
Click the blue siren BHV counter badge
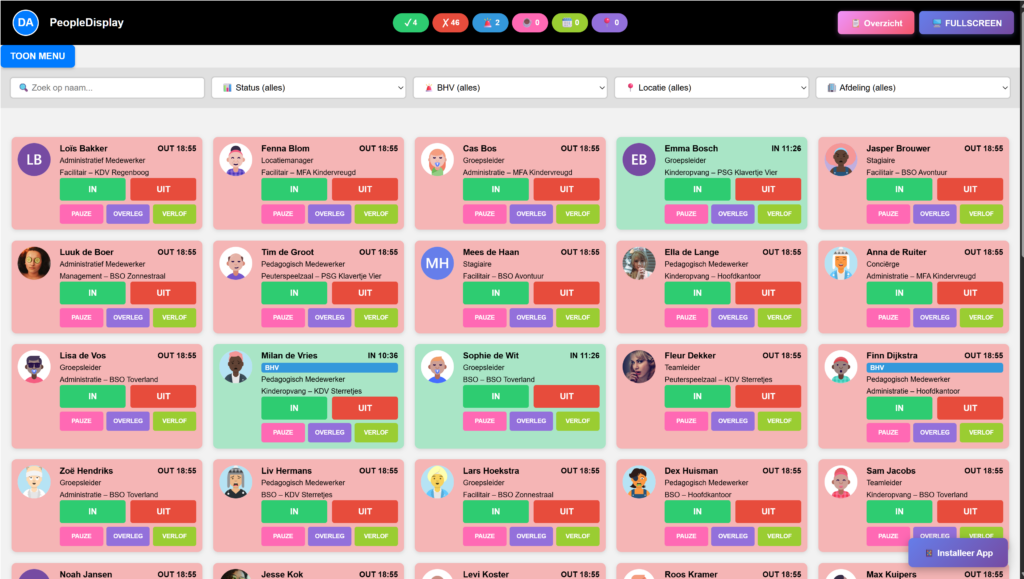pyautogui.click(x=490, y=22)
